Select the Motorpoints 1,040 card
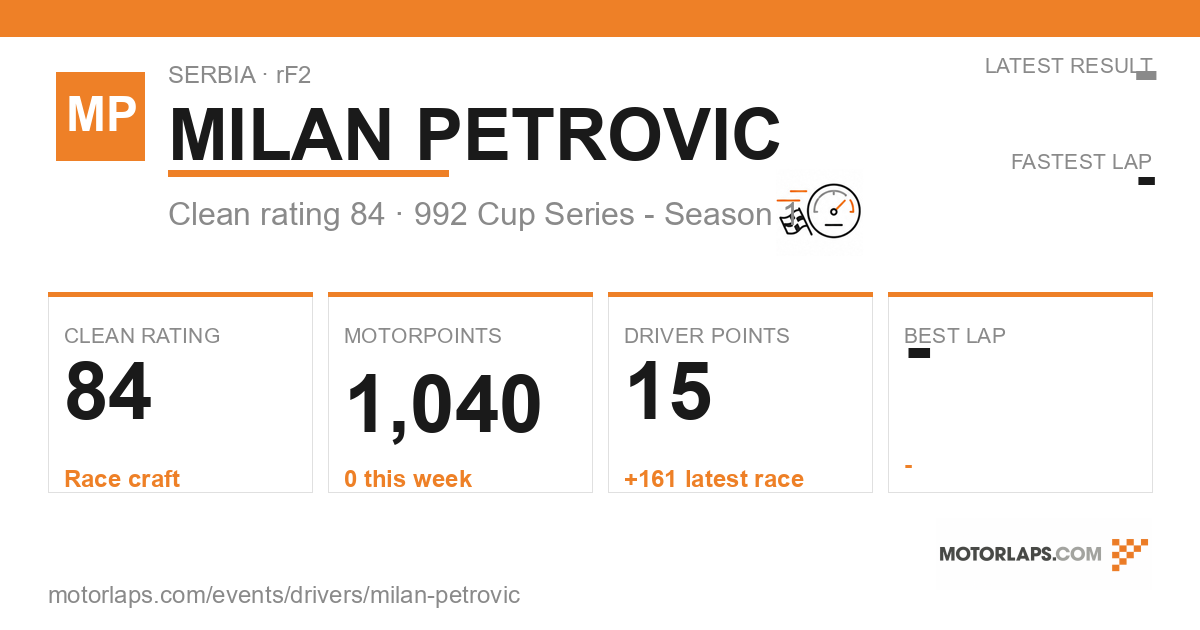Viewport: 1200px width, 630px height. 460,393
